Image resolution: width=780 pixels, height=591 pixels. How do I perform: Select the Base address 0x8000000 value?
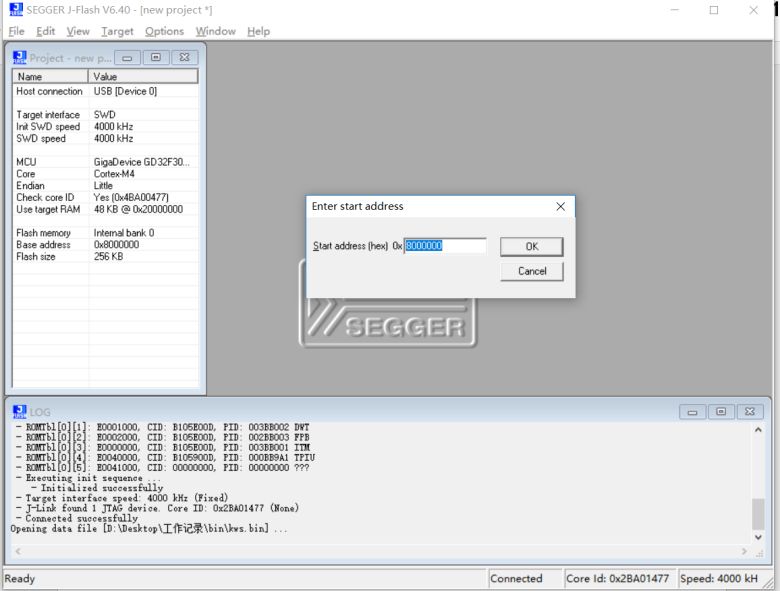tap(116, 245)
